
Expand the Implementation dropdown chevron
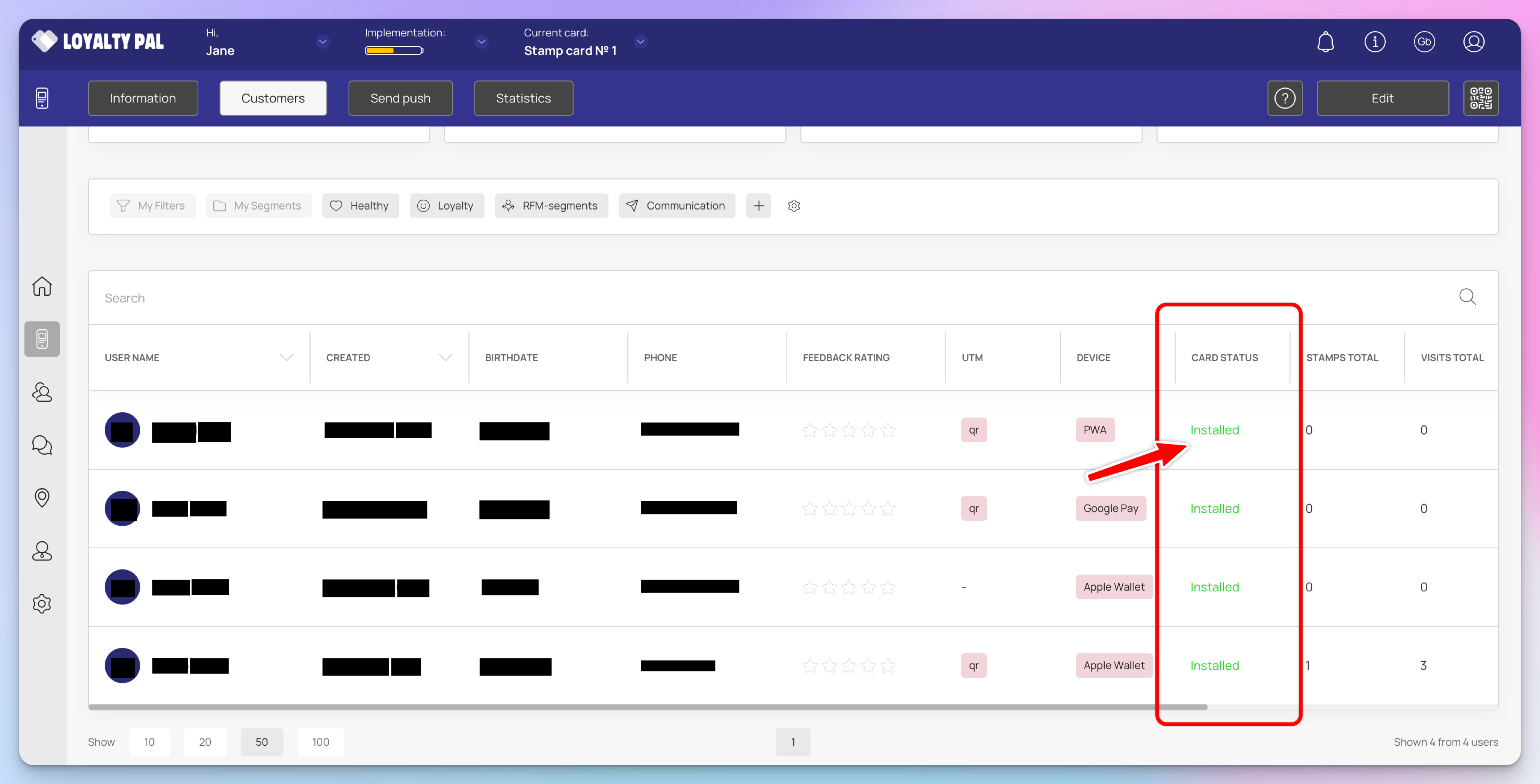point(481,42)
